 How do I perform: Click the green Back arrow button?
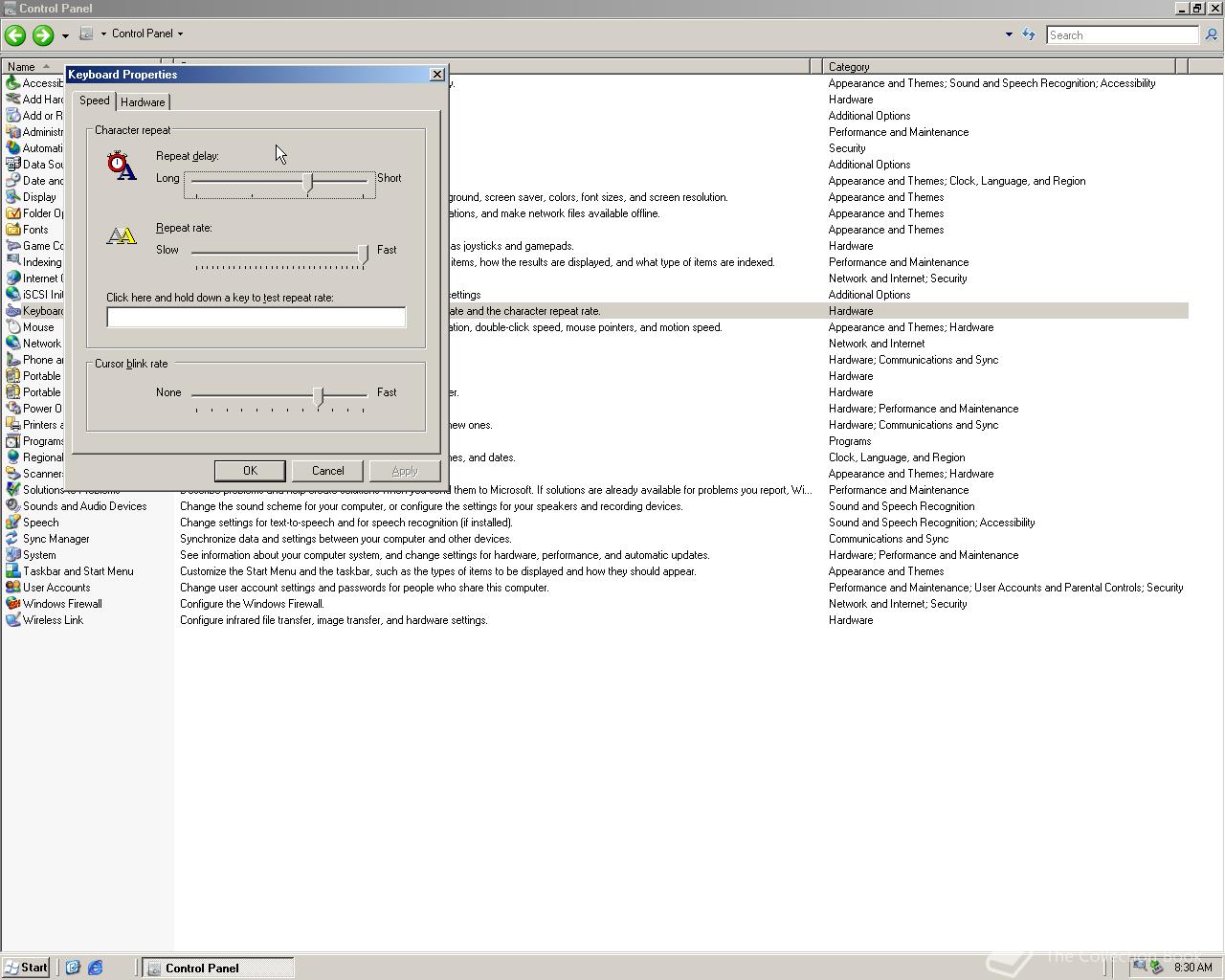(x=14, y=35)
